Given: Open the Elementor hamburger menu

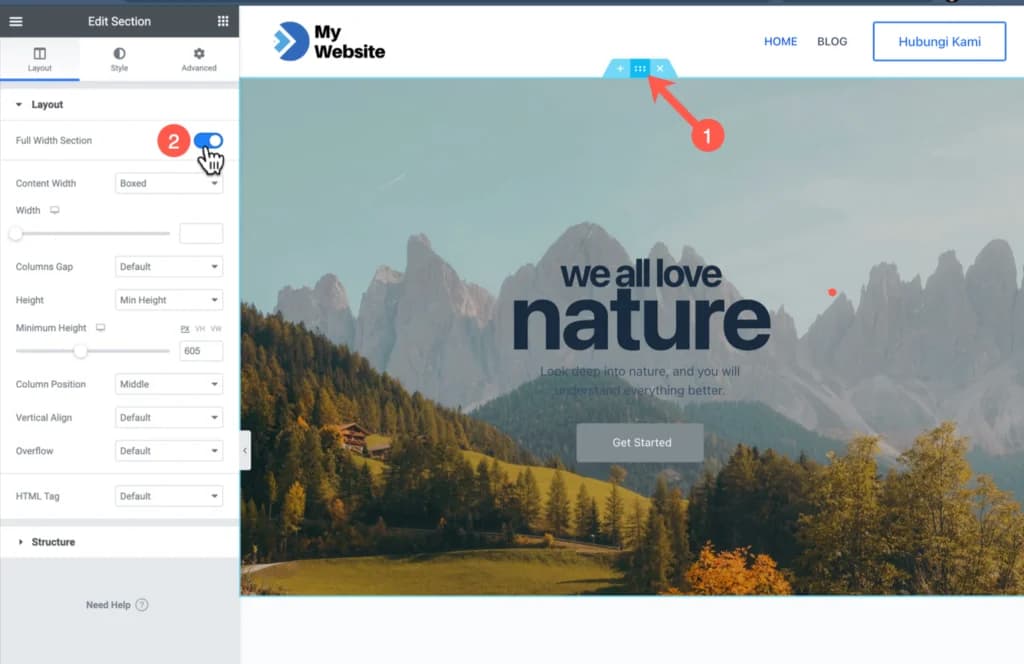Looking at the screenshot, I should 14,21.
